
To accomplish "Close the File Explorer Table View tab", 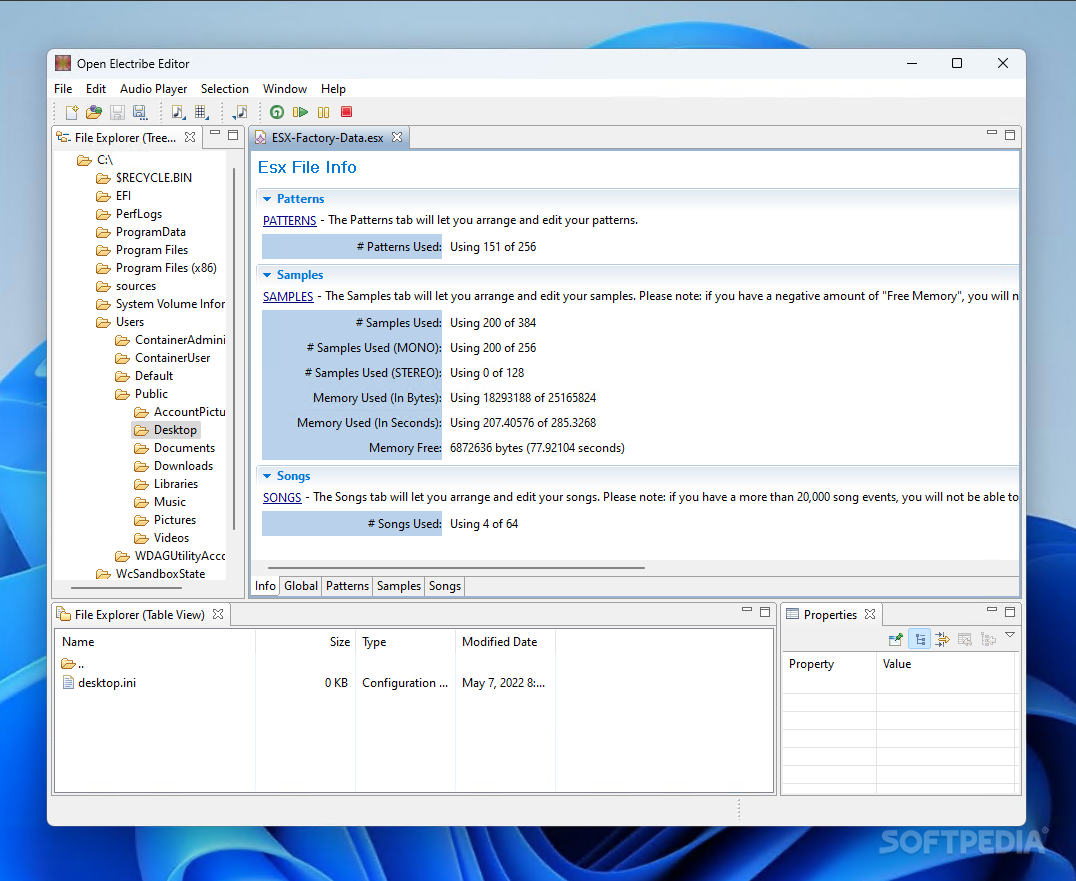I will pyautogui.click(x=218, y=614).
